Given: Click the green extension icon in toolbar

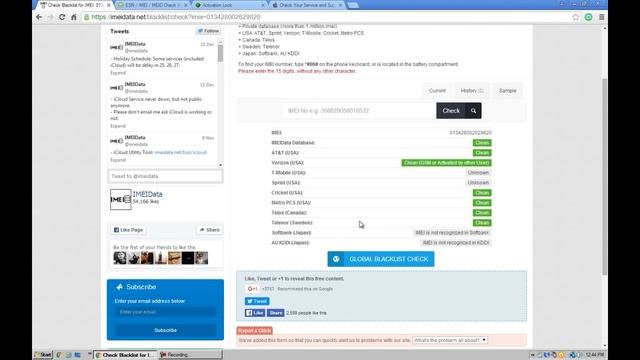Looking at the screenshot, I should (x=589, y=17).
